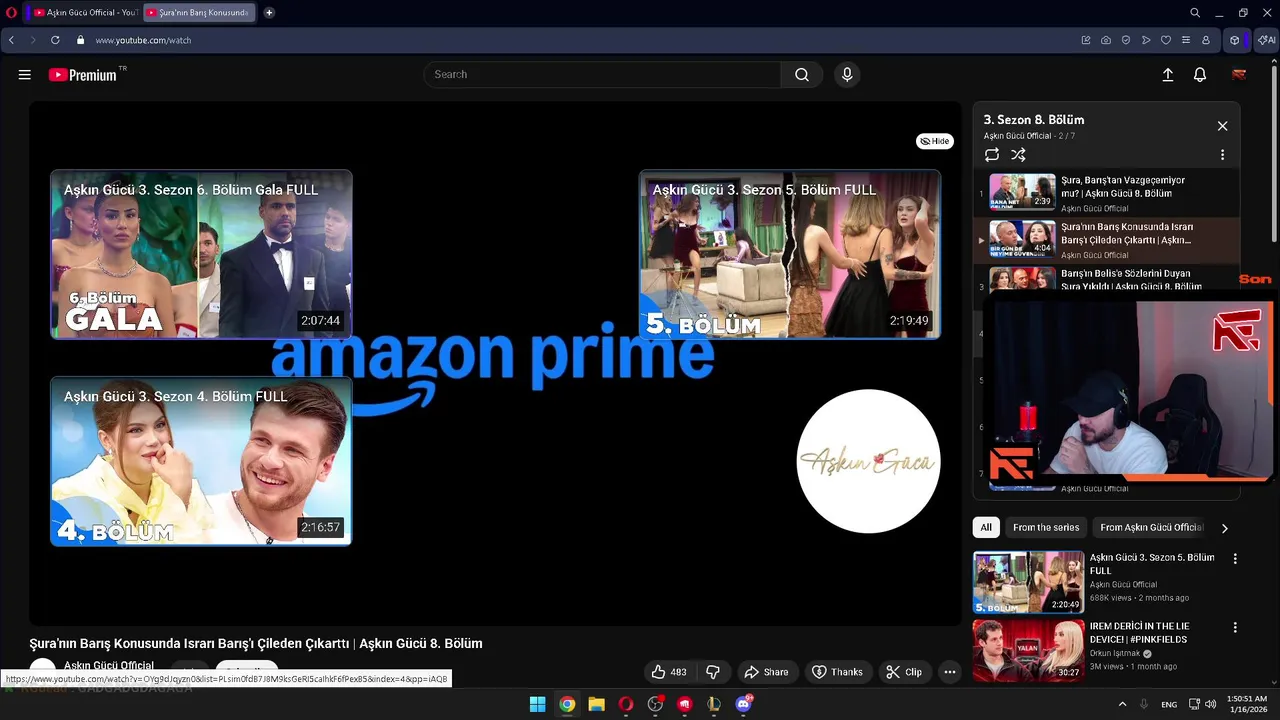The width and height of the screenshot is (1280, 720).
Task: Open Opera snapshot camera icon
Action: 1106,40
